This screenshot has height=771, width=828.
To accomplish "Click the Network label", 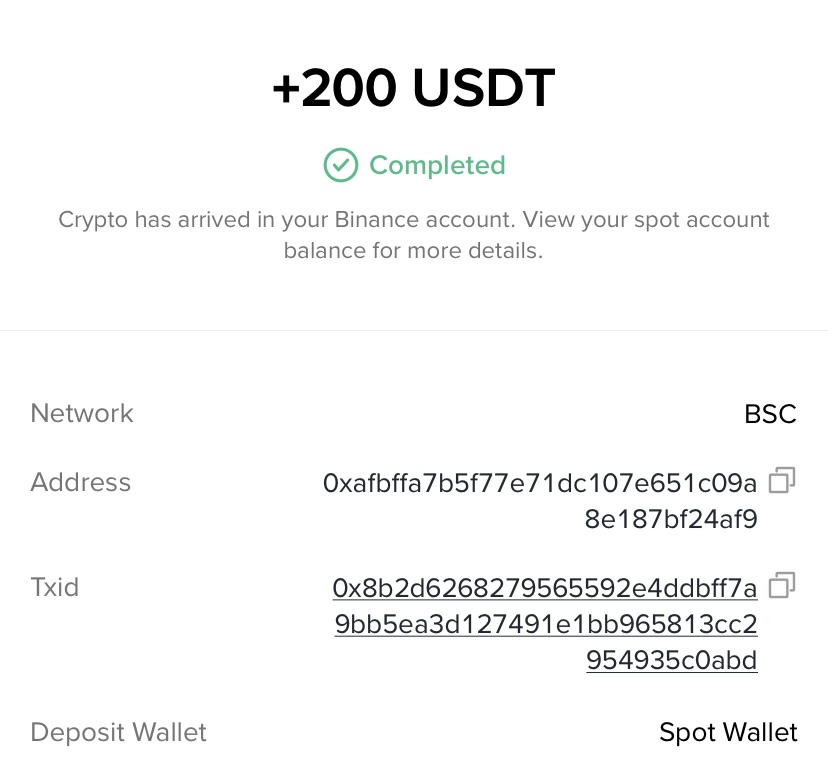I will tap(82, 414).
